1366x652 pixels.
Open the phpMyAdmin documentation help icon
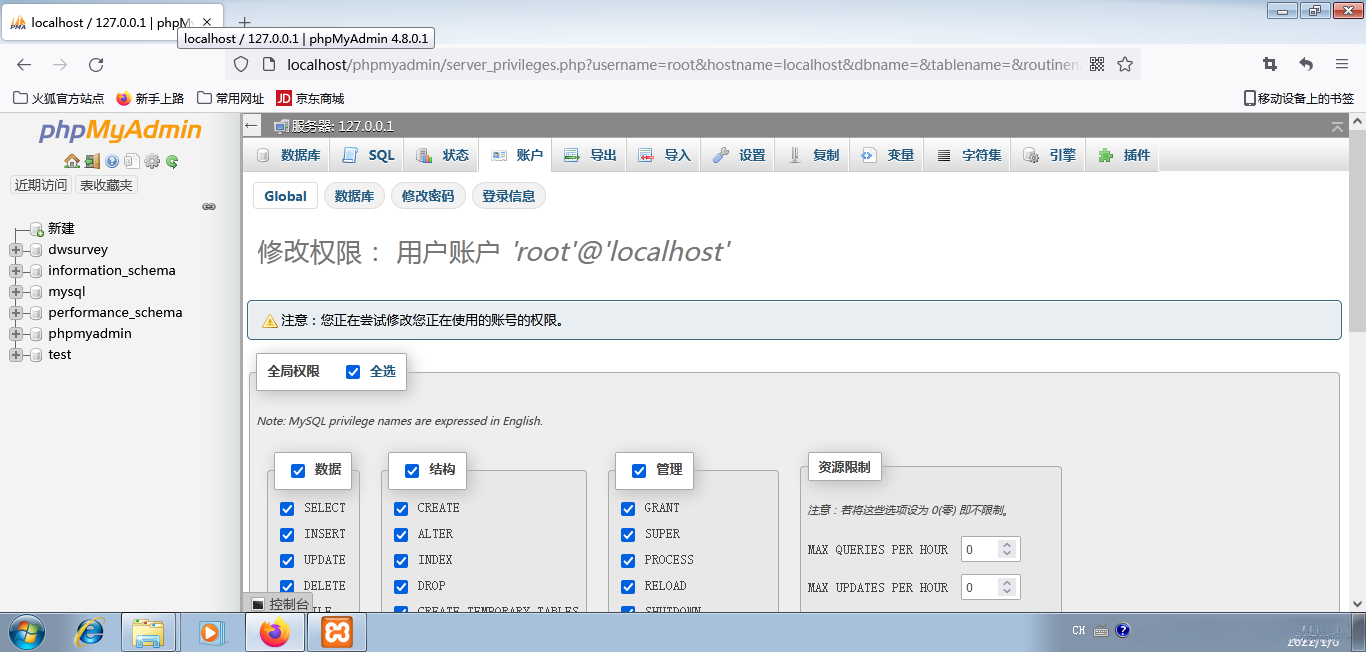coord(112,161)
